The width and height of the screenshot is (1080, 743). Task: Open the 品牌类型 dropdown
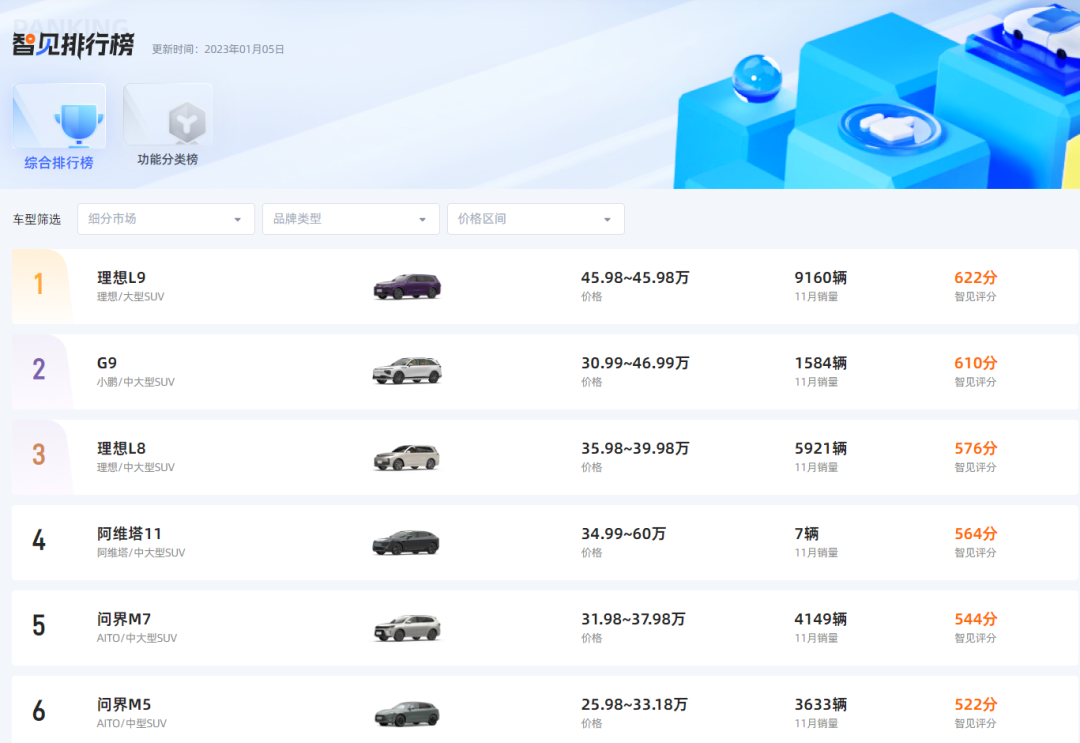[x=351, y=219]
